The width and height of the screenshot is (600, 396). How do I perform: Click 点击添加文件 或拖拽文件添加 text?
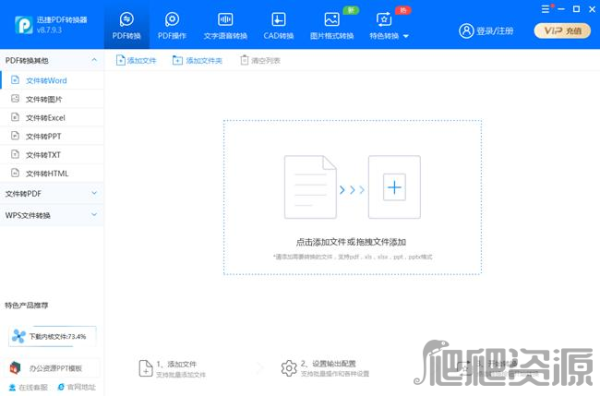351,242
